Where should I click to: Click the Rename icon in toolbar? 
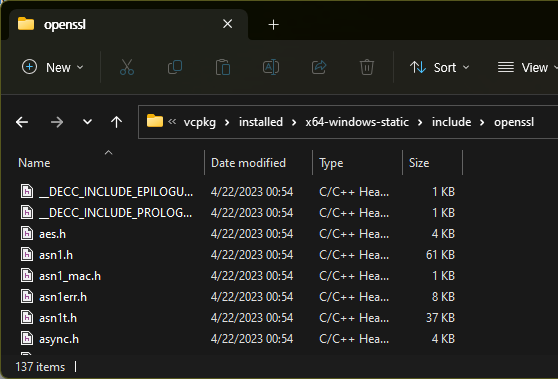click(x=271, y=67)
